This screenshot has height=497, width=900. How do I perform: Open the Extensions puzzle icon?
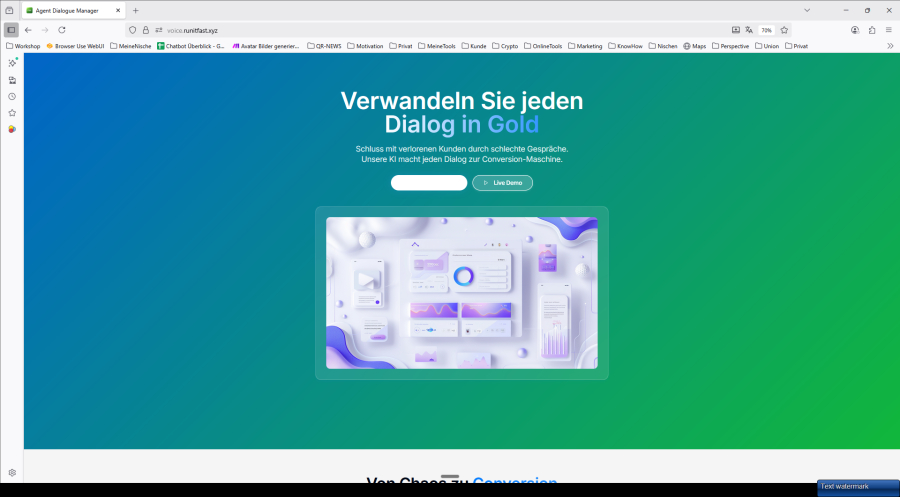872,30
